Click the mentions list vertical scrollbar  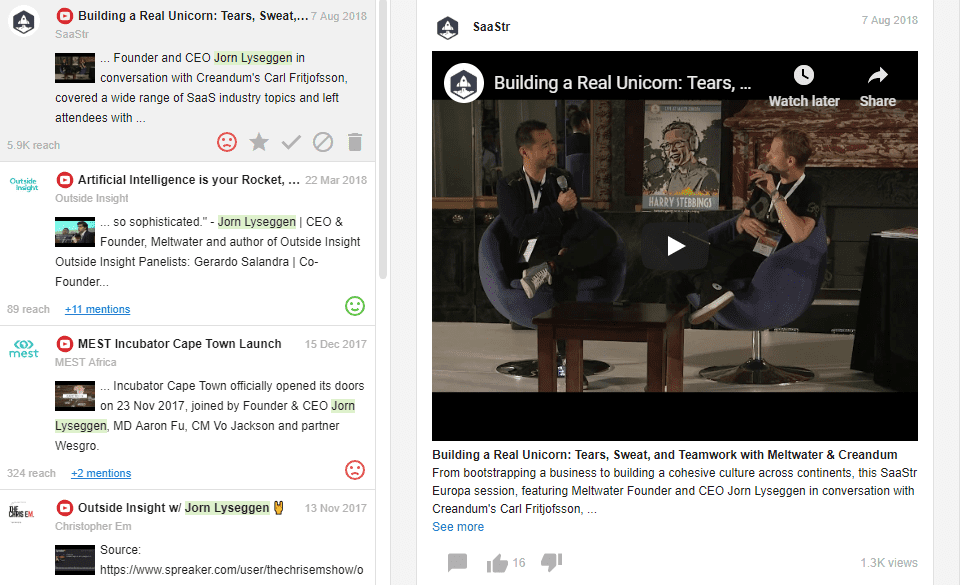(x=383, y=140)
